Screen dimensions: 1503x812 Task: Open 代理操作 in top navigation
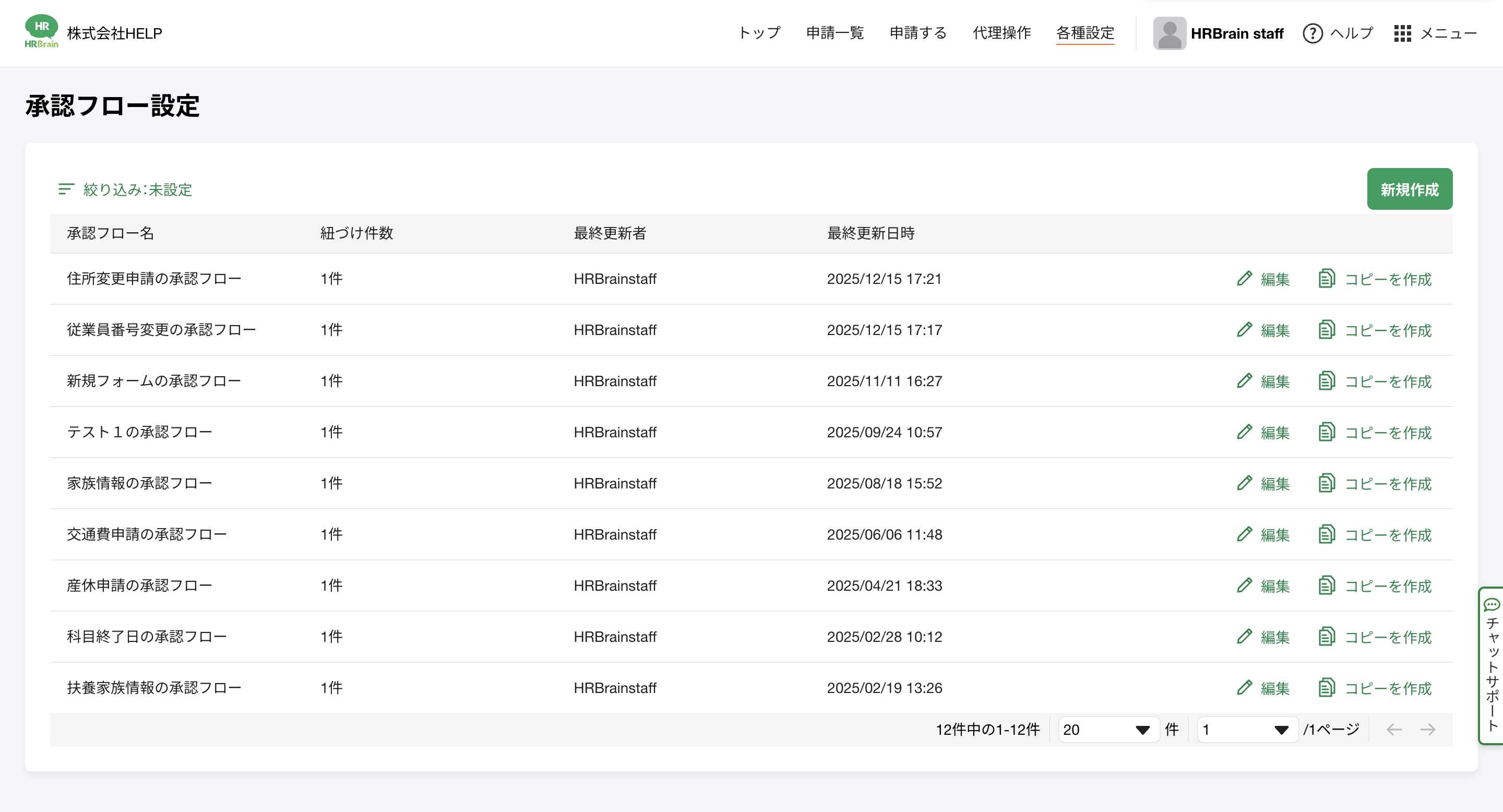(1001, 33)
